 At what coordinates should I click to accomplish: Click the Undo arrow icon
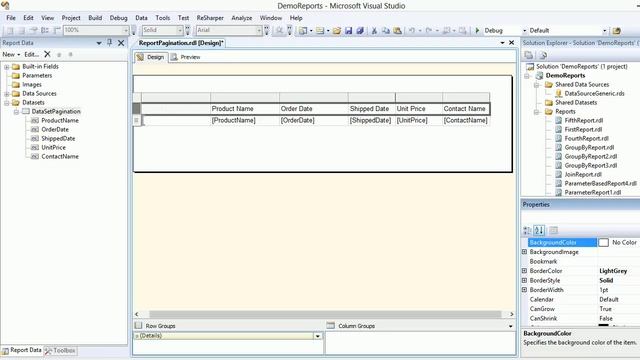[411, 31]
